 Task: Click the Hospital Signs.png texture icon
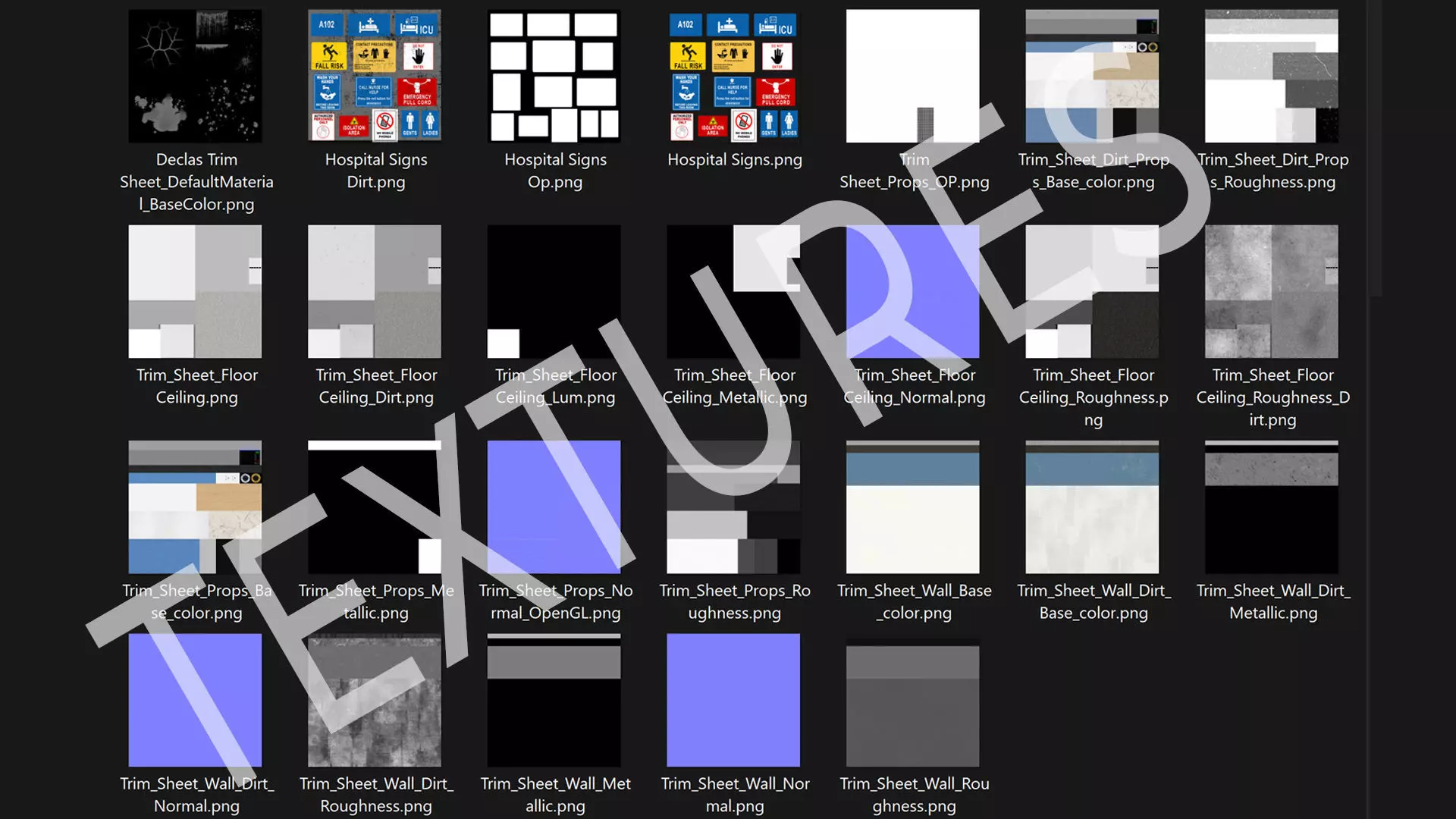[x=733, y=76]
